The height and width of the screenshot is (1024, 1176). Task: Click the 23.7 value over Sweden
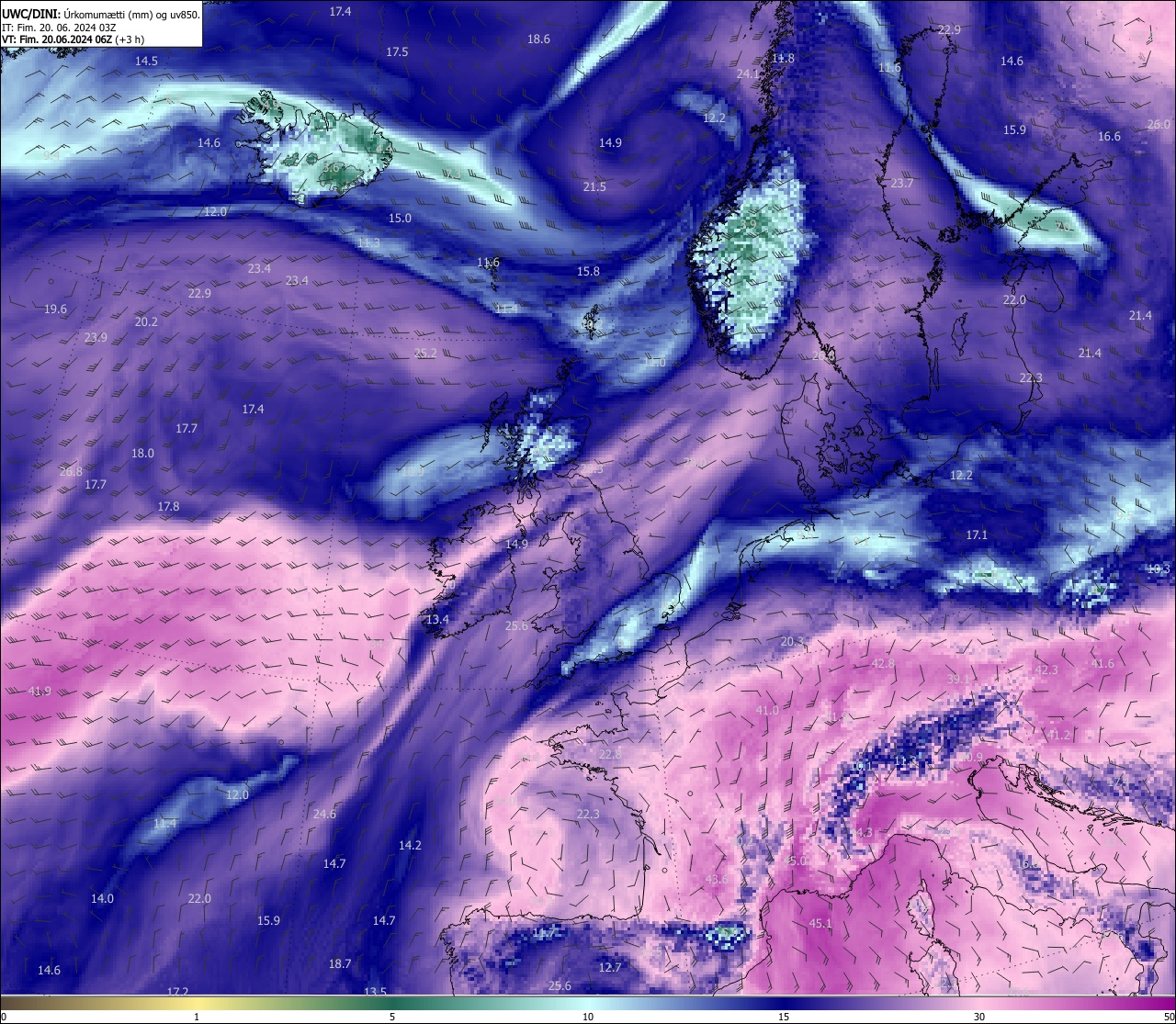pyautogui.click(x=902, y=184)
